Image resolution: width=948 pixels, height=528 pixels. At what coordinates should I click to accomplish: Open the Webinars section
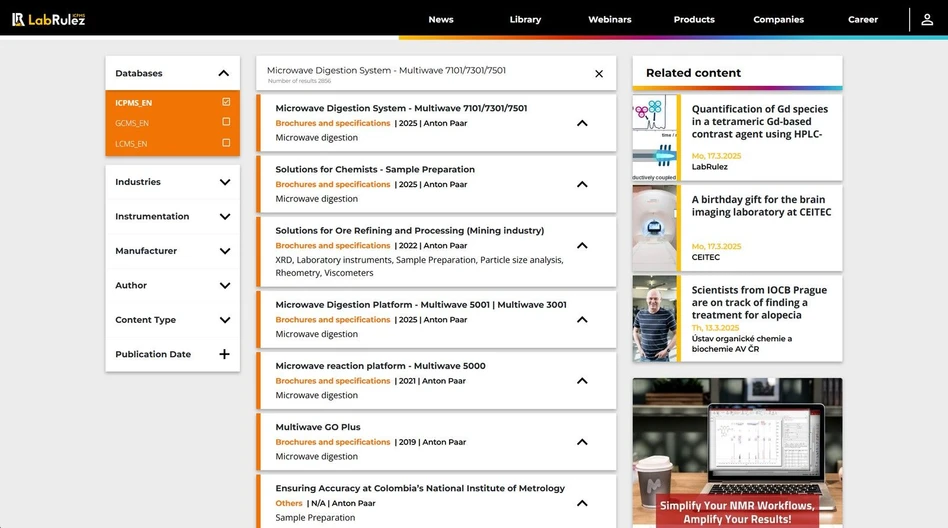coord(609,19)
